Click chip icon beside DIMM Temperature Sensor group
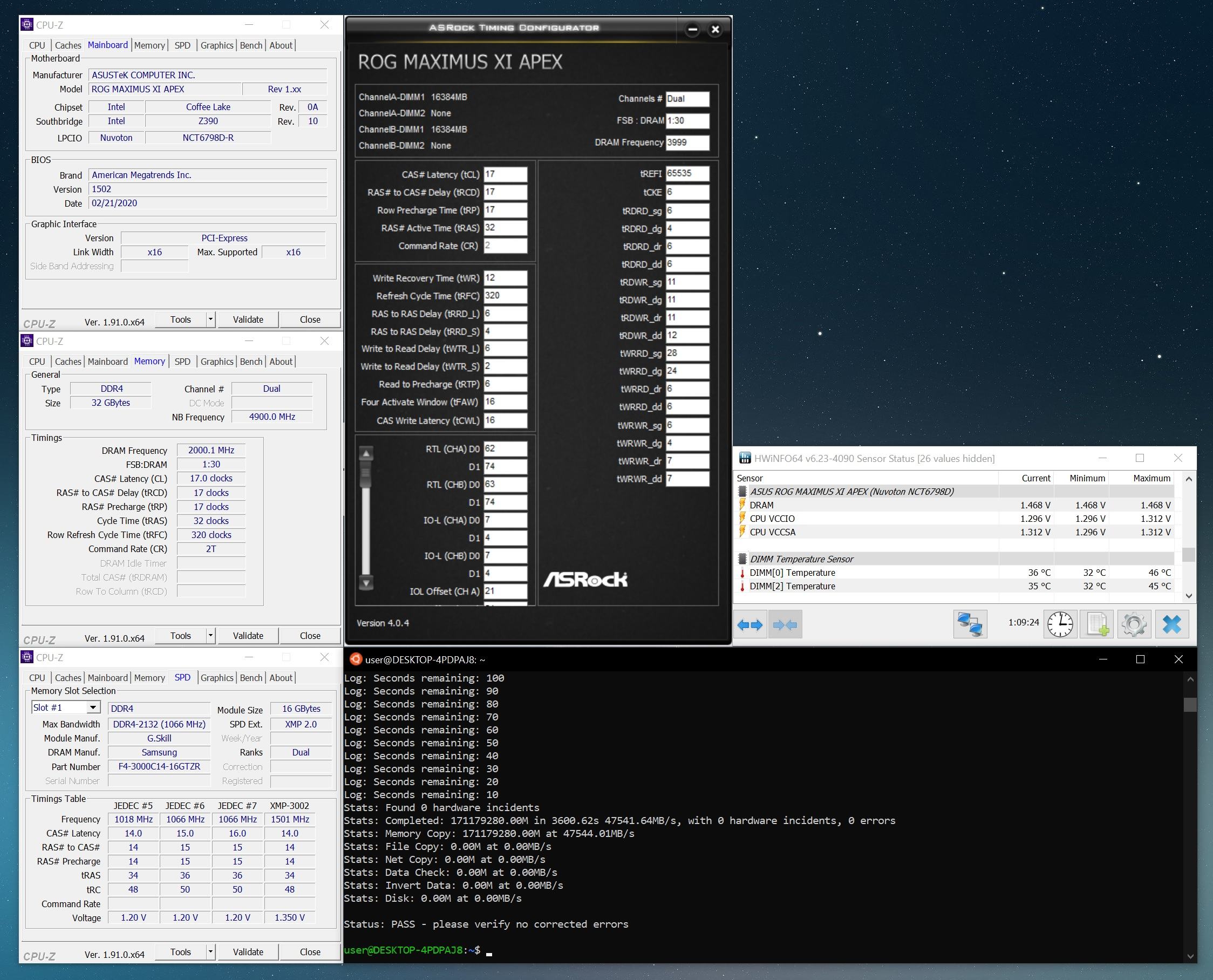The height and width of the screenshot is (980, 1213). click(743, 559)
